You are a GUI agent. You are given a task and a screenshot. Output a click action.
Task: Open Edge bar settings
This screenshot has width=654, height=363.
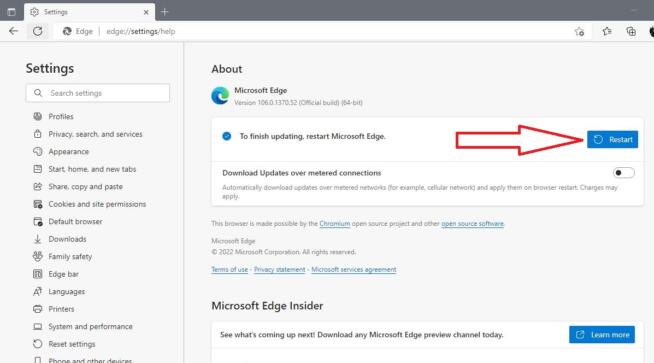click(x=63, y=274)
